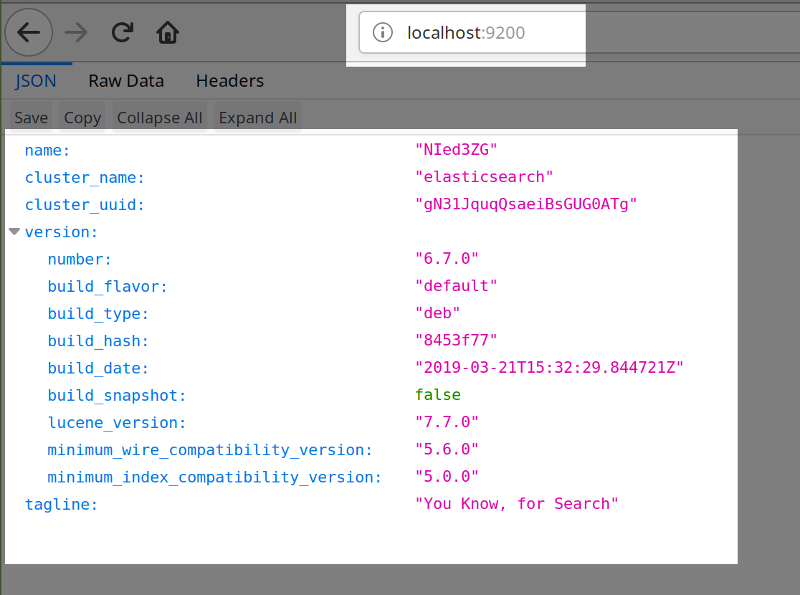Screen dimensions: 800x595
Task: Click the false value of build_snapshot
Action: pyautogui.click(x=438, y=394)
